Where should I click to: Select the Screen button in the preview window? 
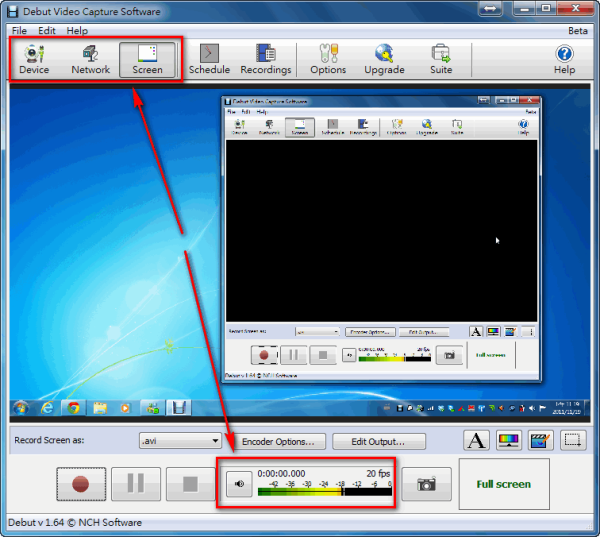pyautogui.click(x=300, y=127)
